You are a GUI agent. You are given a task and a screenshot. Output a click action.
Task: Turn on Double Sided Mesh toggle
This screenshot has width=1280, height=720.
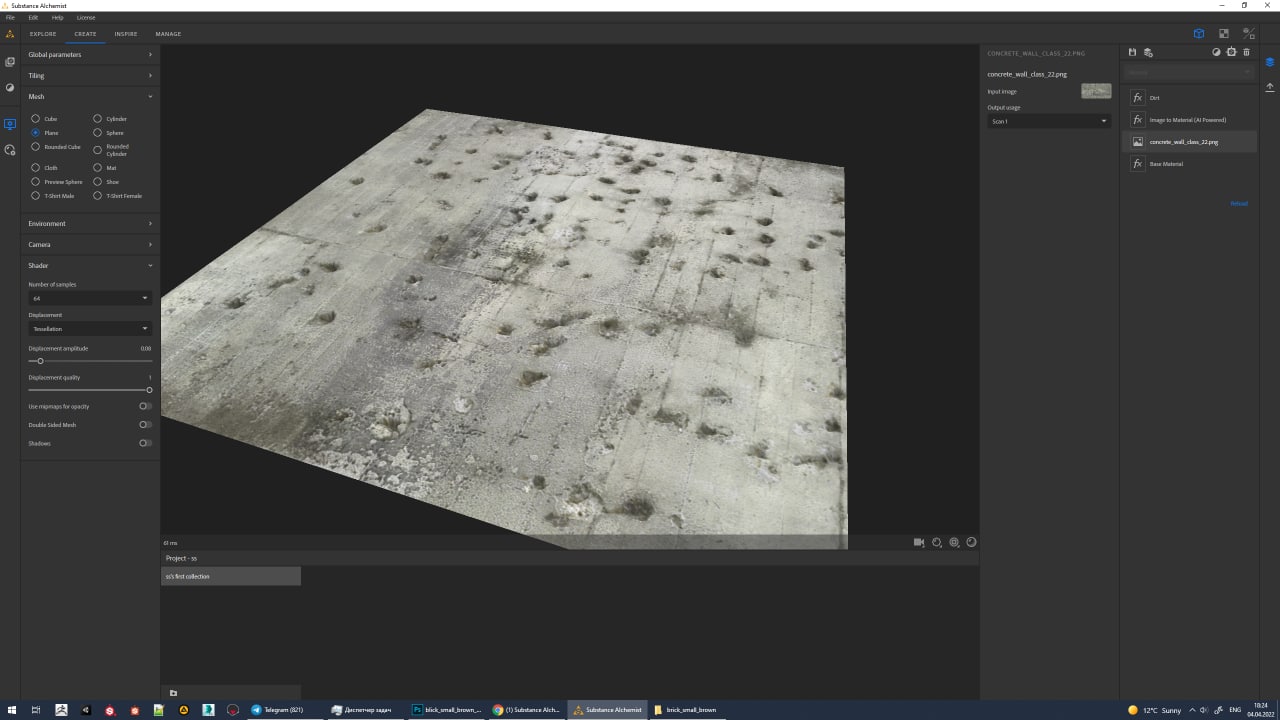pyautogui.click(x=145, y=425)
